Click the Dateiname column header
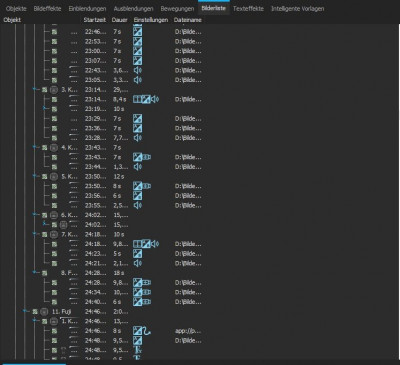Screen dimensions: 400x365 click(x=188, y=20)
